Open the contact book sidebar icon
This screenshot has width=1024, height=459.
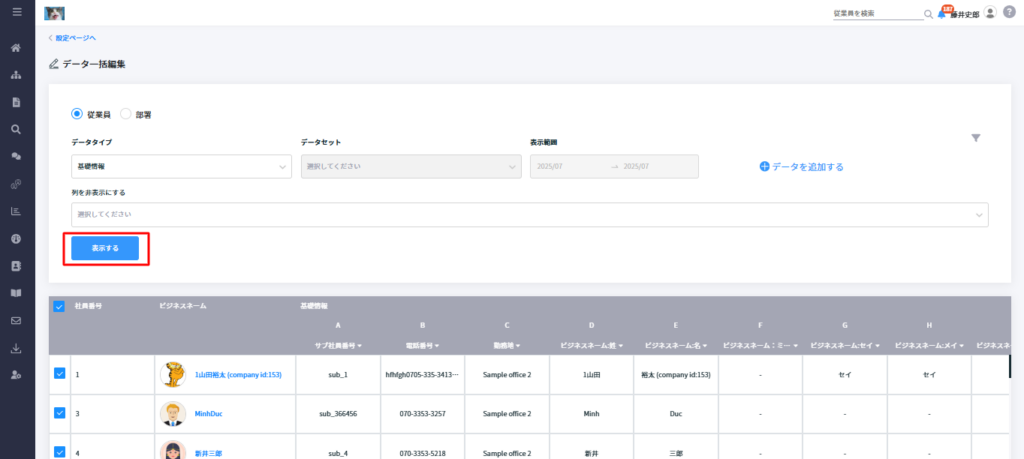[x=17, y=266]
